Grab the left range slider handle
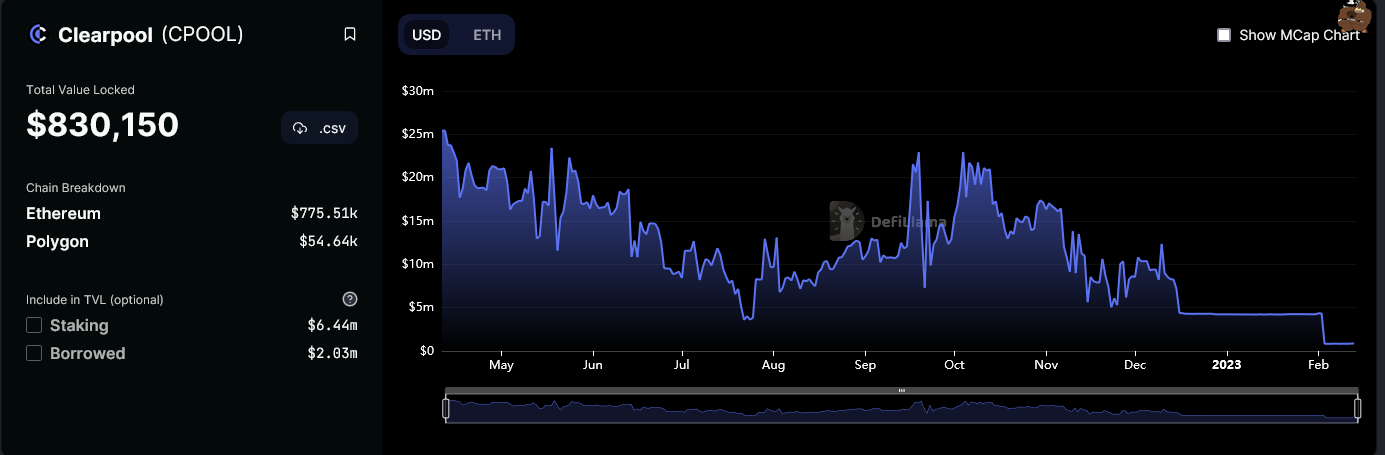Viewport: 1385px width, 455px height. click(x=446, y=408)
